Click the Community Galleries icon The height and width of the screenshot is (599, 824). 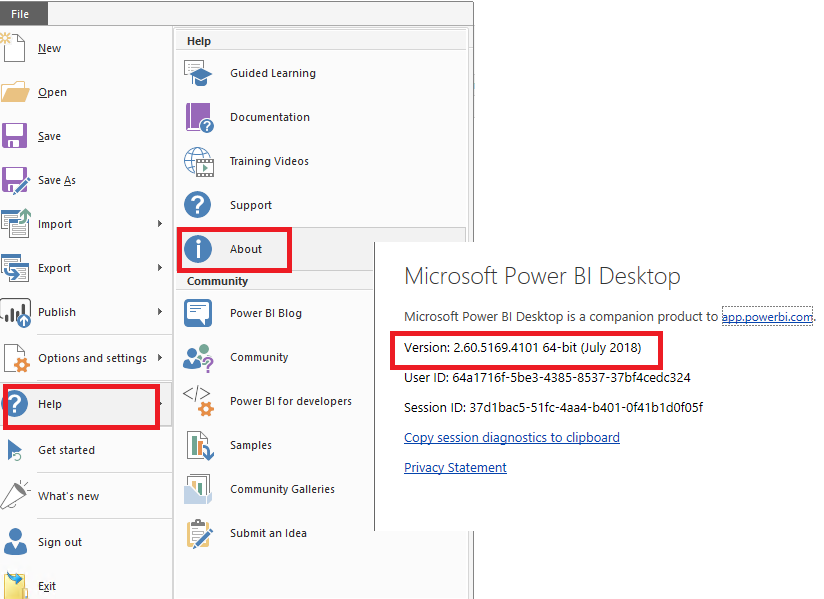click(x=198, y=489)
